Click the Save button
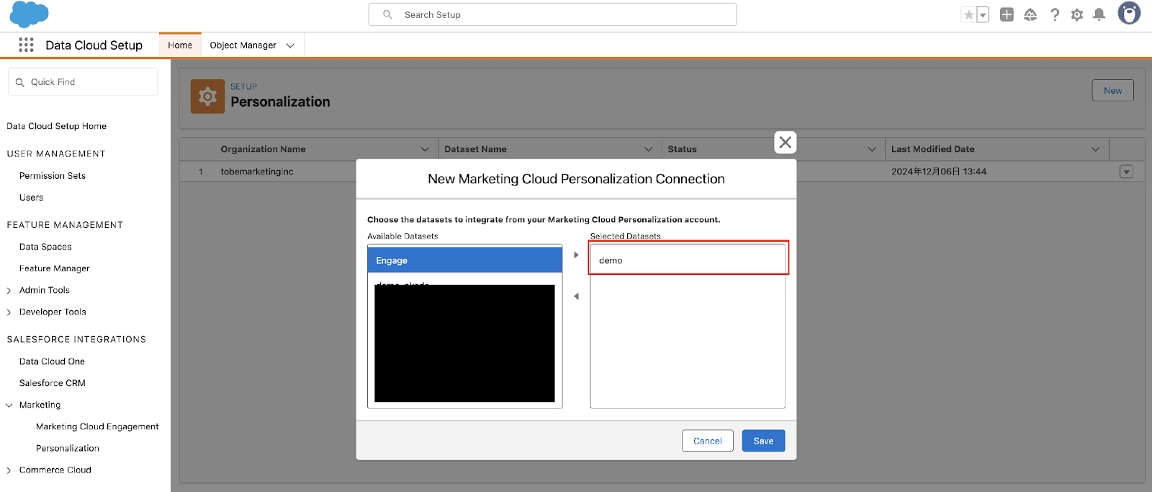 click(763, 441)
